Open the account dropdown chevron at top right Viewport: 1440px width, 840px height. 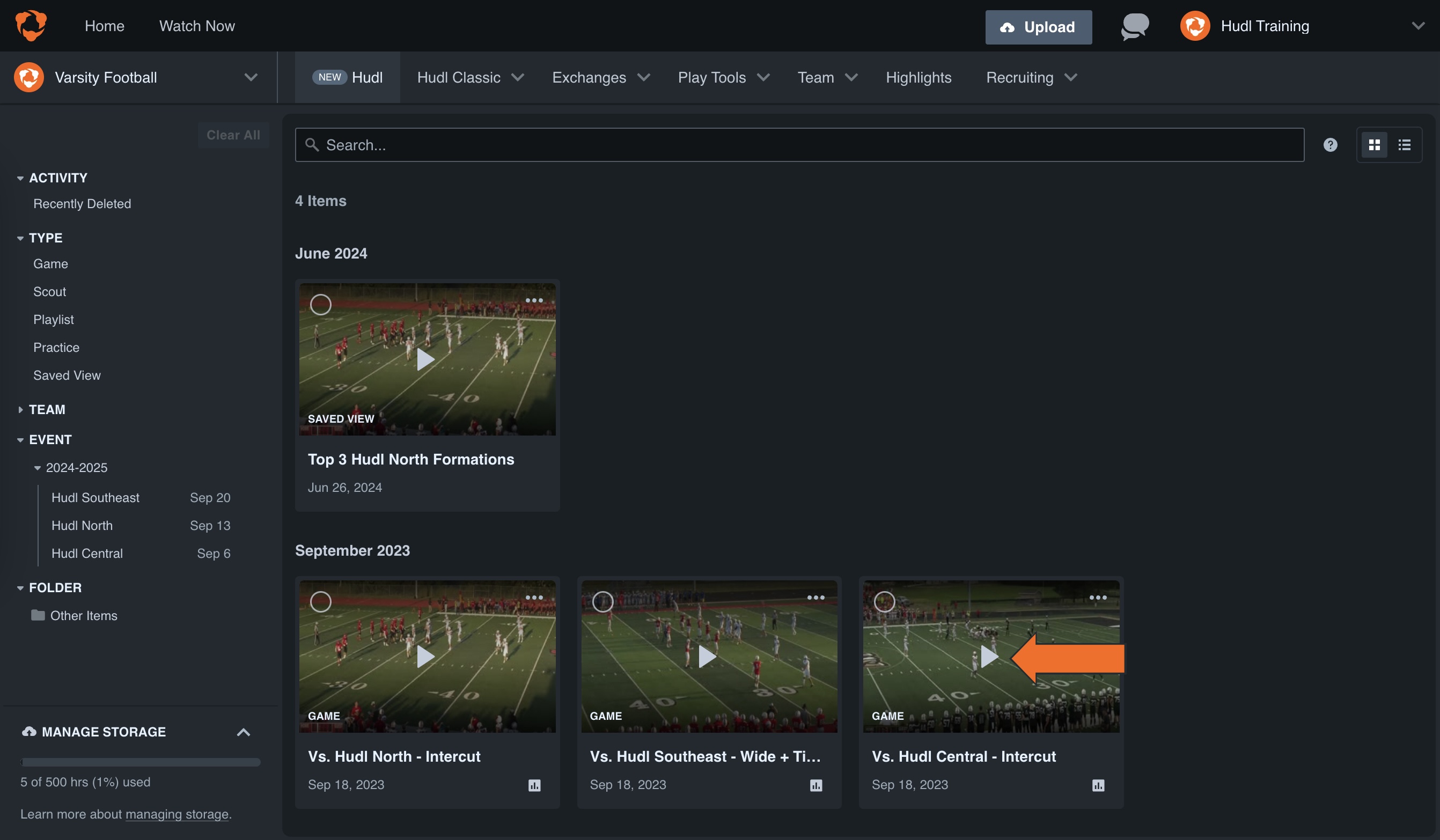[x=1419, y=26]
